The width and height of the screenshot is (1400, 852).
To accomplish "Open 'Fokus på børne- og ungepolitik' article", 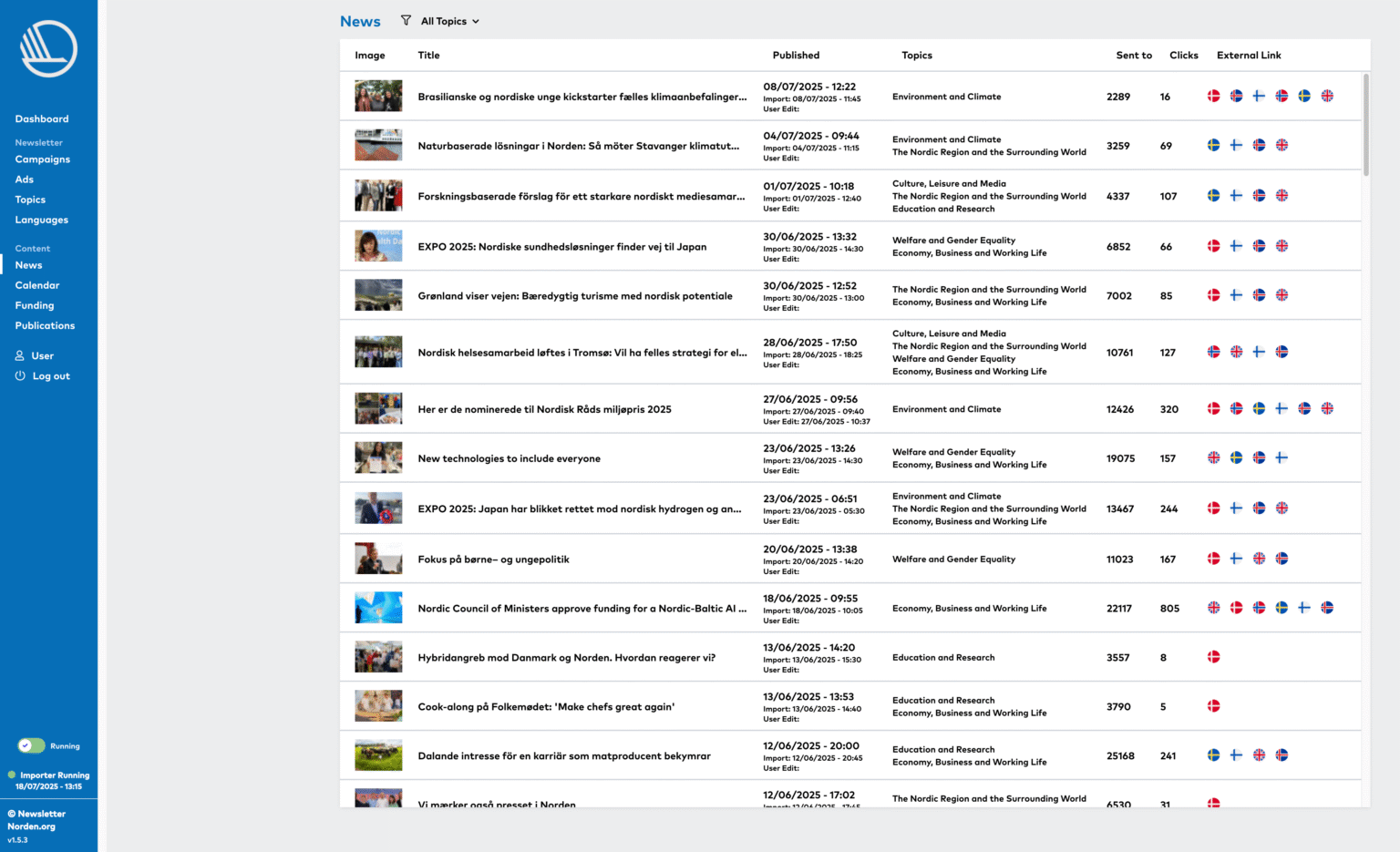I will coord(493,559).
